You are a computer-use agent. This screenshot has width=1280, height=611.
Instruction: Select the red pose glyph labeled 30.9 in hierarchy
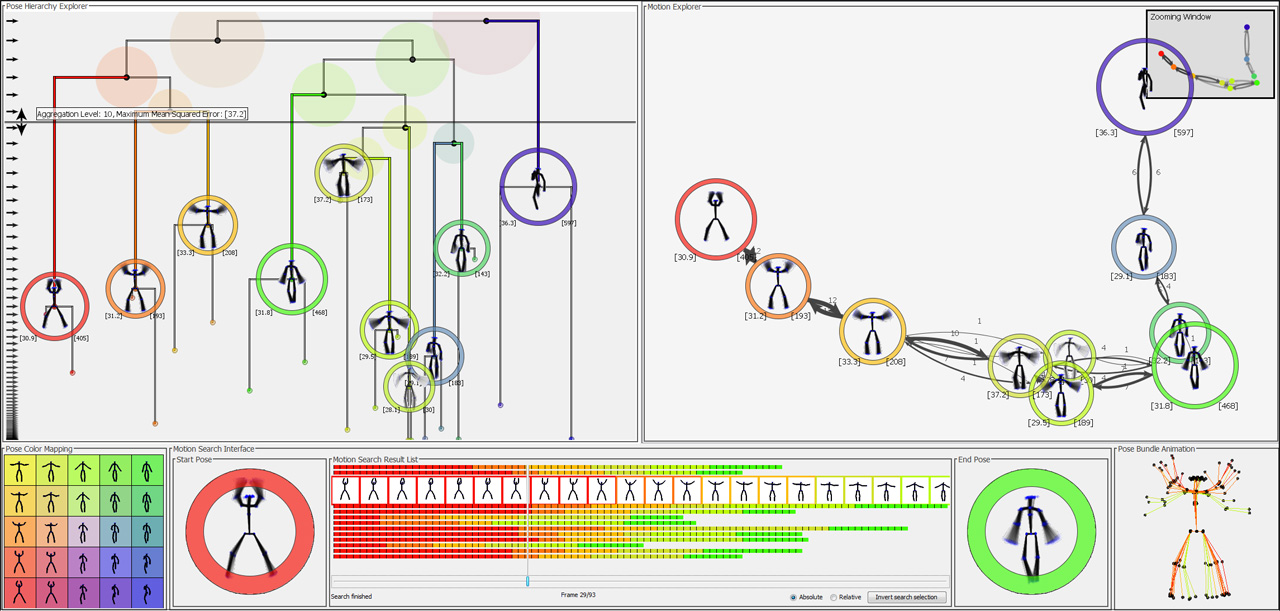click(x=55, y=306)
